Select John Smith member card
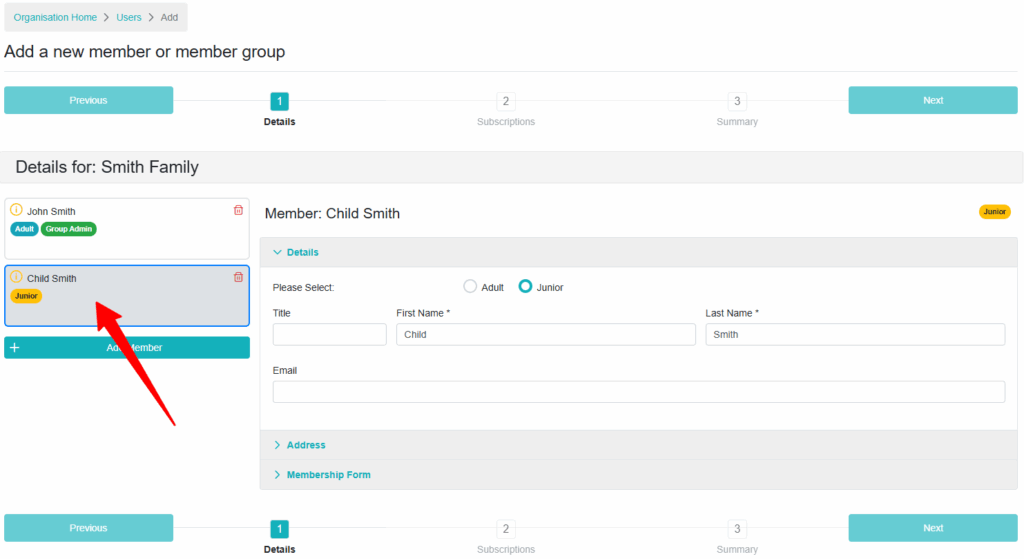Screen dimensions: 1024x559 (127, 229)
